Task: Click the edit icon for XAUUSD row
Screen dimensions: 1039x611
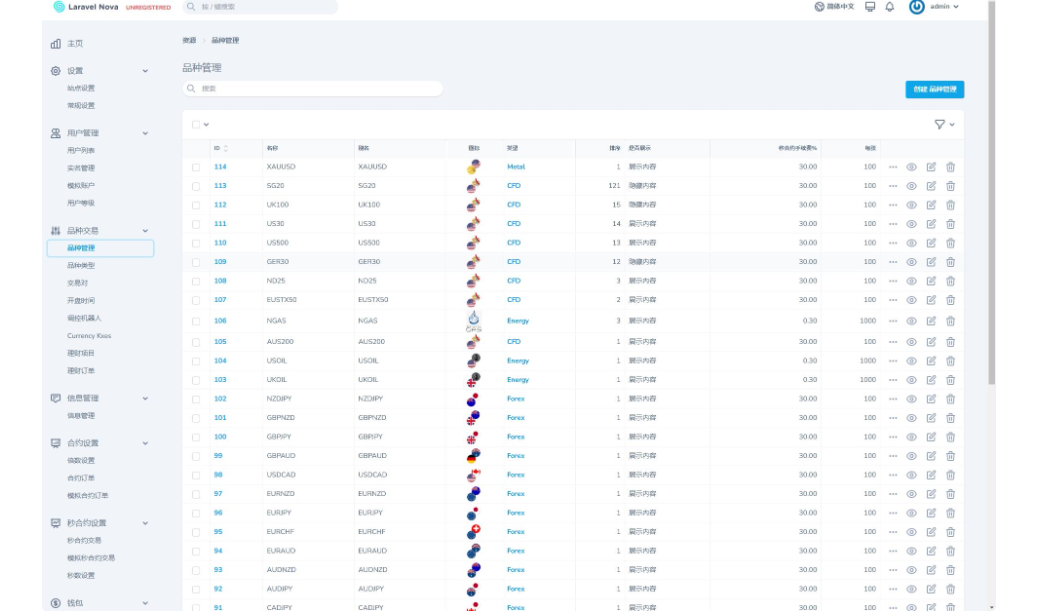Action: [931, 167]
